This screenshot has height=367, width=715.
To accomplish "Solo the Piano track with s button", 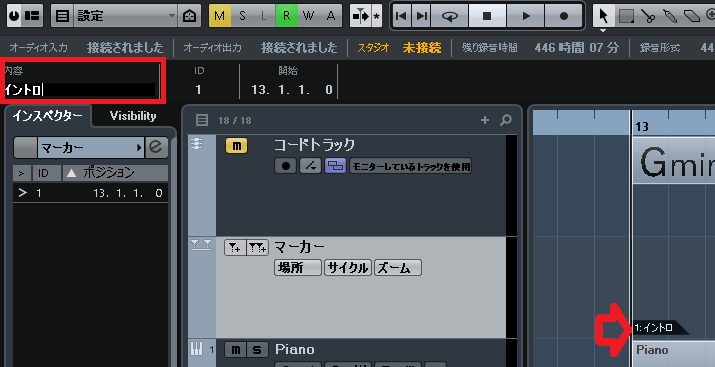I will point(258,350).
